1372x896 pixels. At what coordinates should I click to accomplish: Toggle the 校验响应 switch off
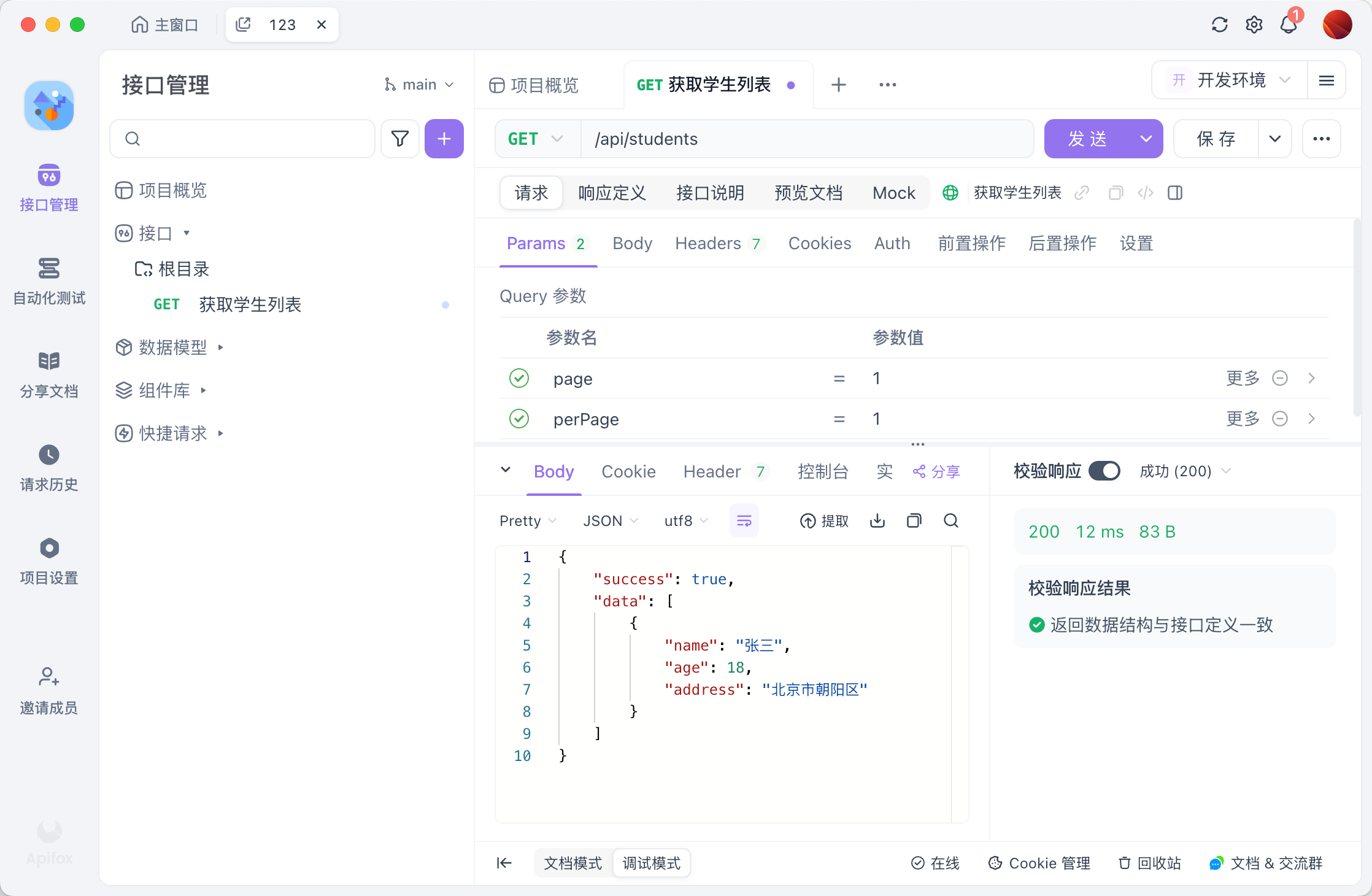(1104, 471)
